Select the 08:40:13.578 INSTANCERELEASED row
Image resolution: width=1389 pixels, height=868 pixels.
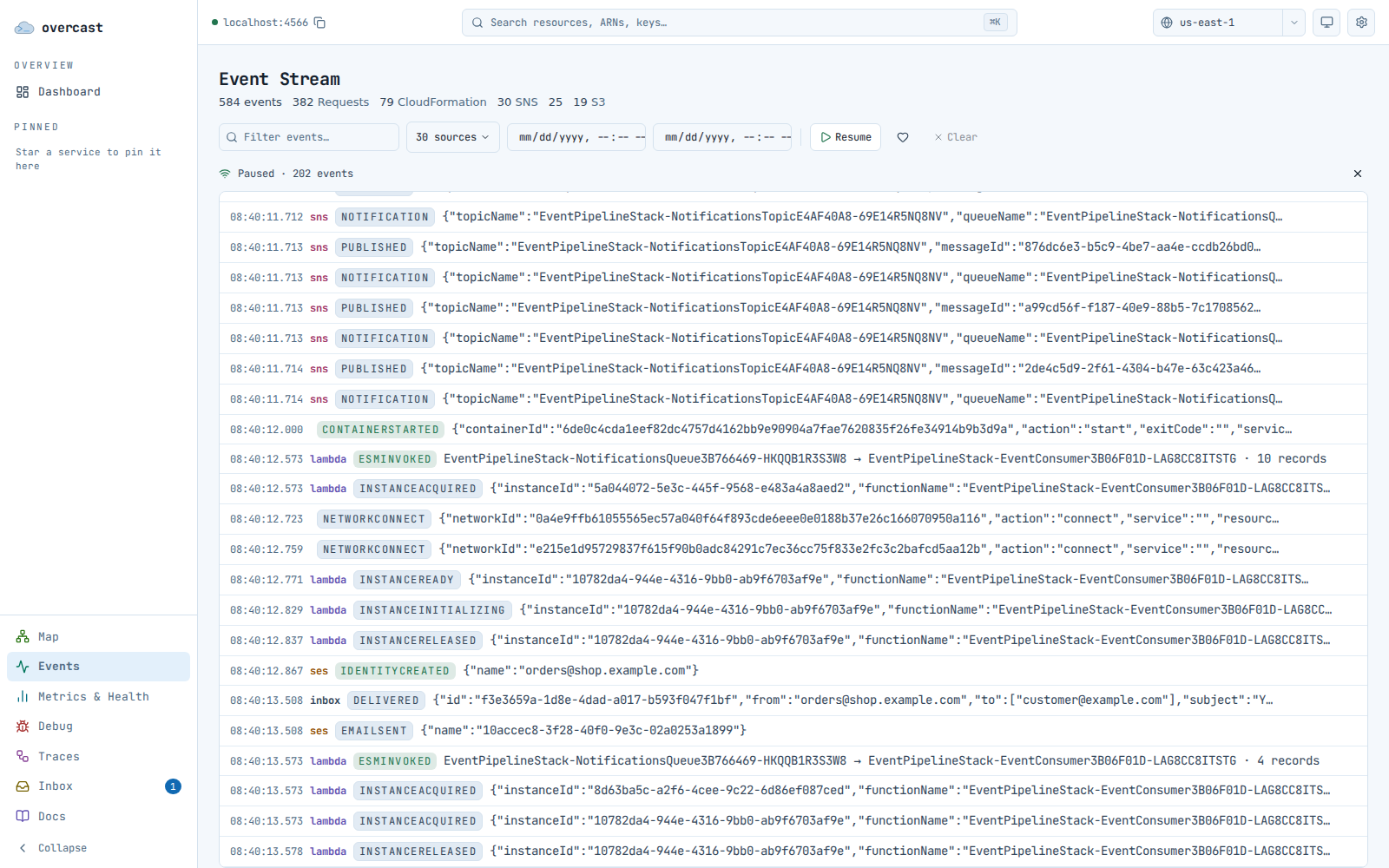(793, 852)
